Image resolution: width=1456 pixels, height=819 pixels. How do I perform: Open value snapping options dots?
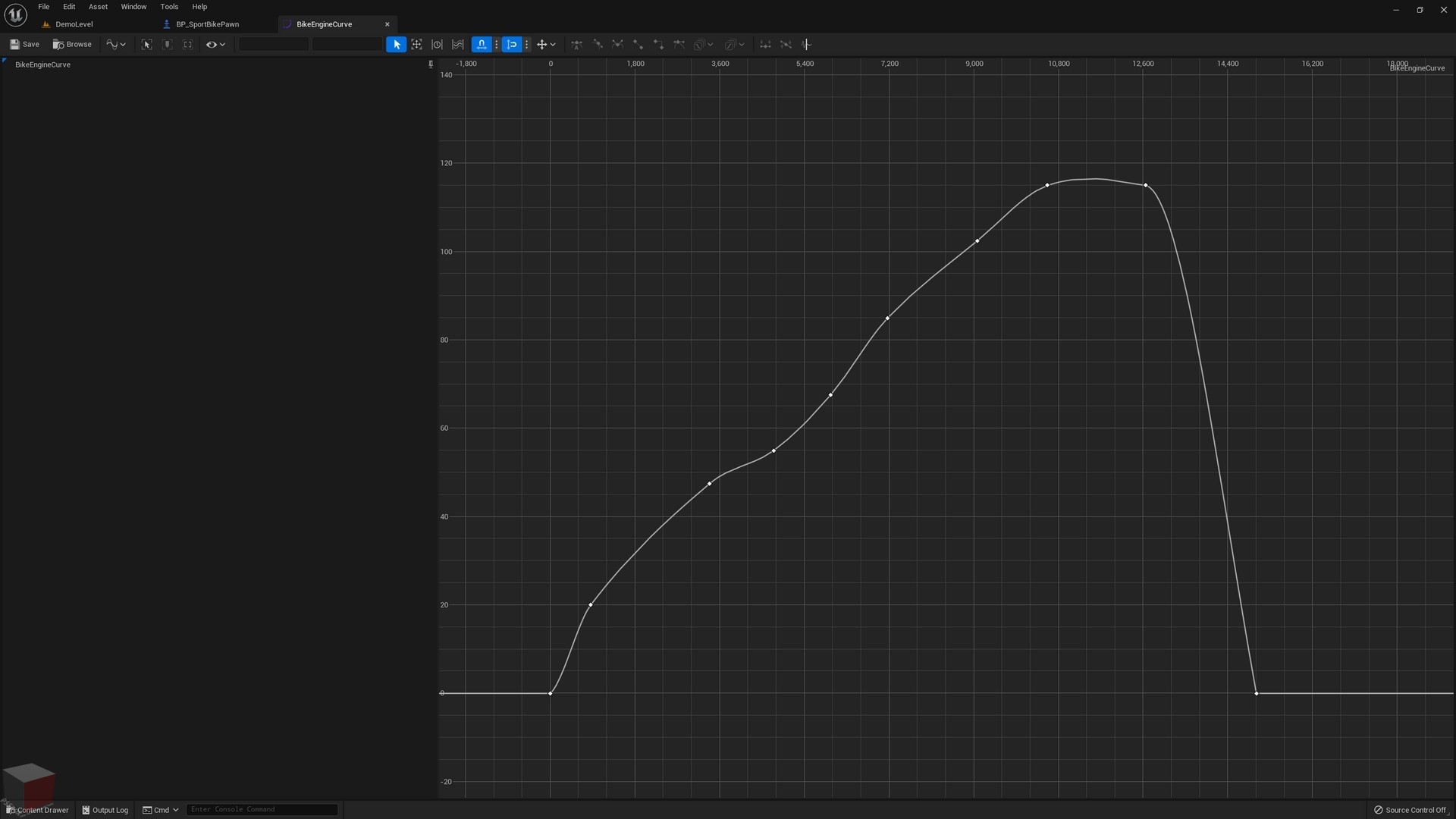[527, 45]
